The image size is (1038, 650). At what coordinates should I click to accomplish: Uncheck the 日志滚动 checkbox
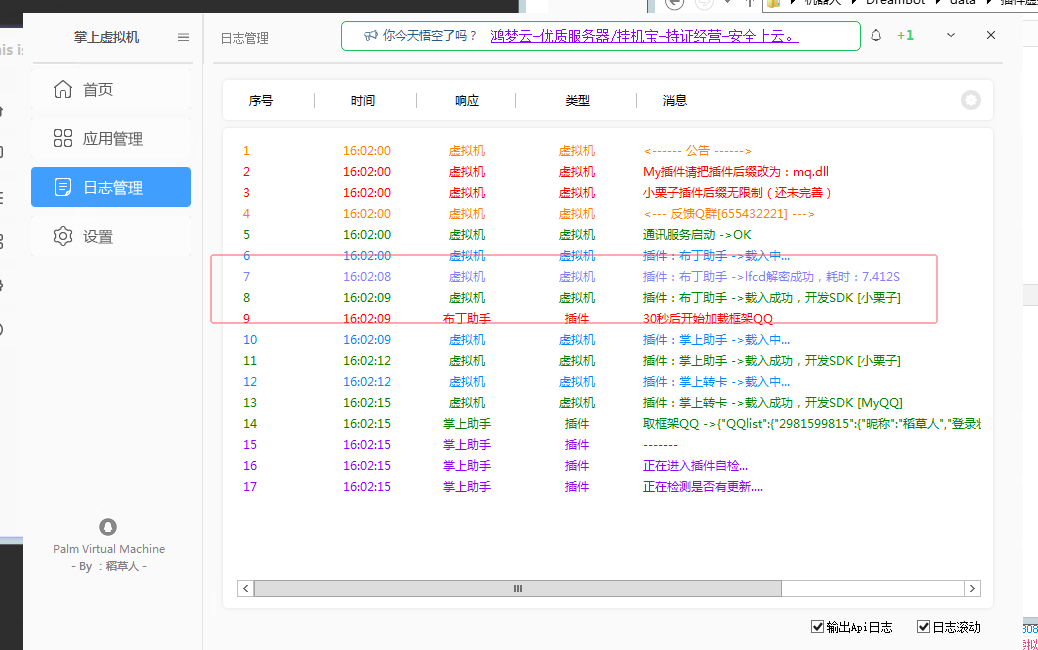(x=923, y=626)
